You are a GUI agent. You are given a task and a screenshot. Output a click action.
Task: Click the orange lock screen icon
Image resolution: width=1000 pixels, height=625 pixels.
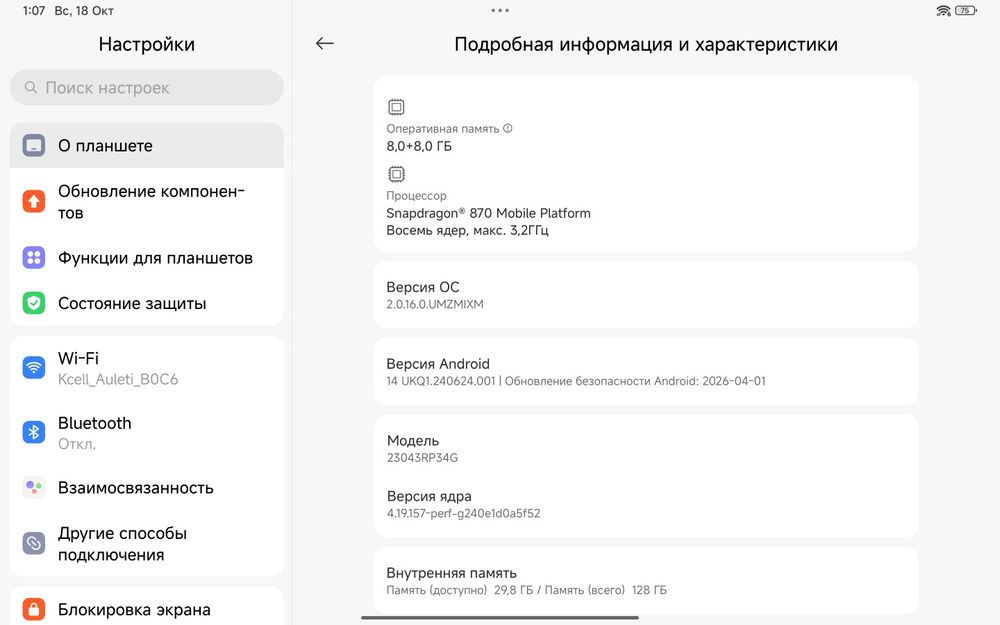(34, 609)
